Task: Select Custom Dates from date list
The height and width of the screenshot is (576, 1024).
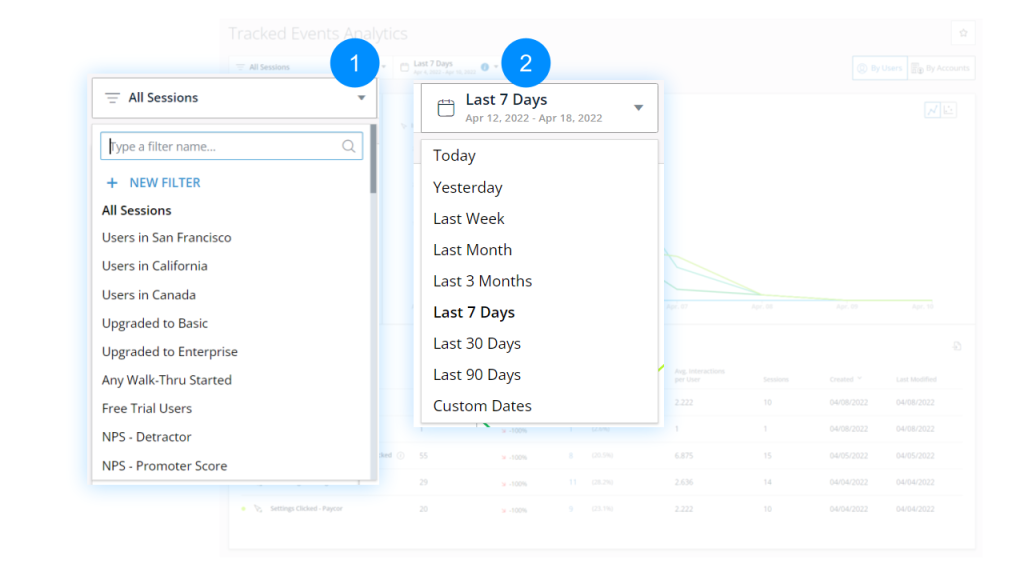Action: coord(482,406)
